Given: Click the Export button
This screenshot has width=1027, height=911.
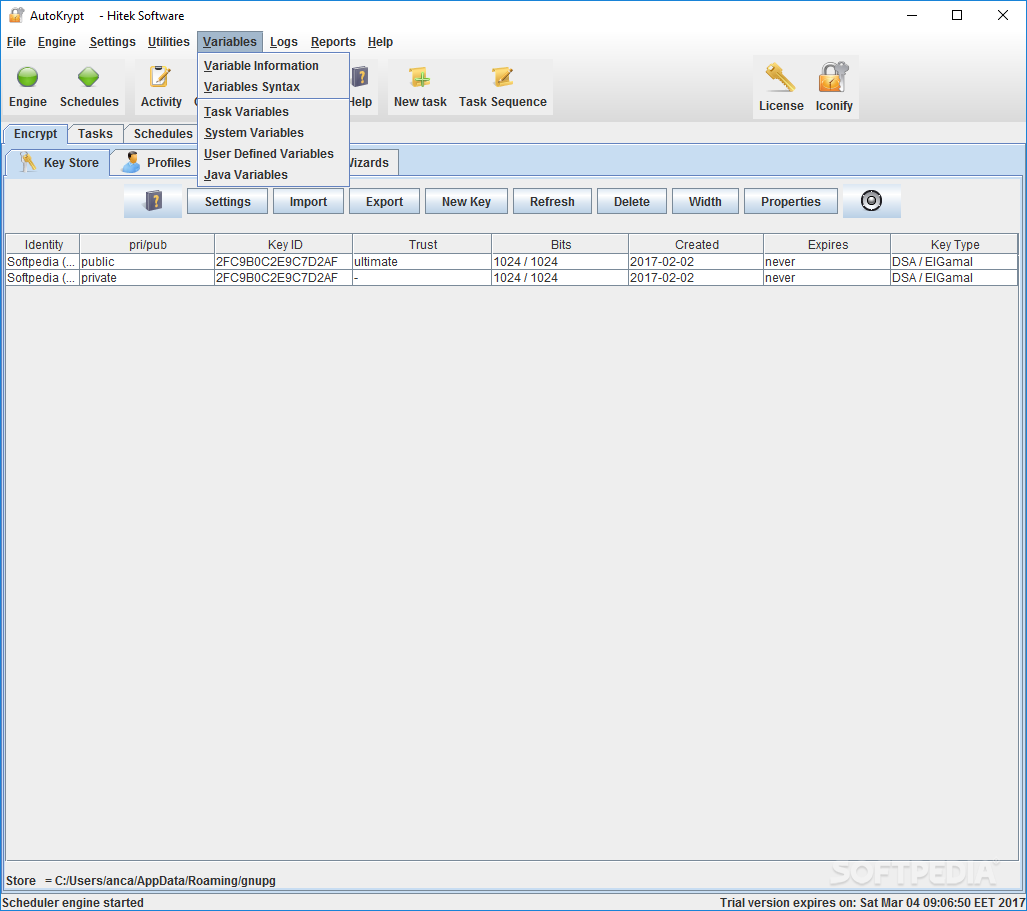Looking at the screenshot, I should pyautogui.click(x=384, y=202).
